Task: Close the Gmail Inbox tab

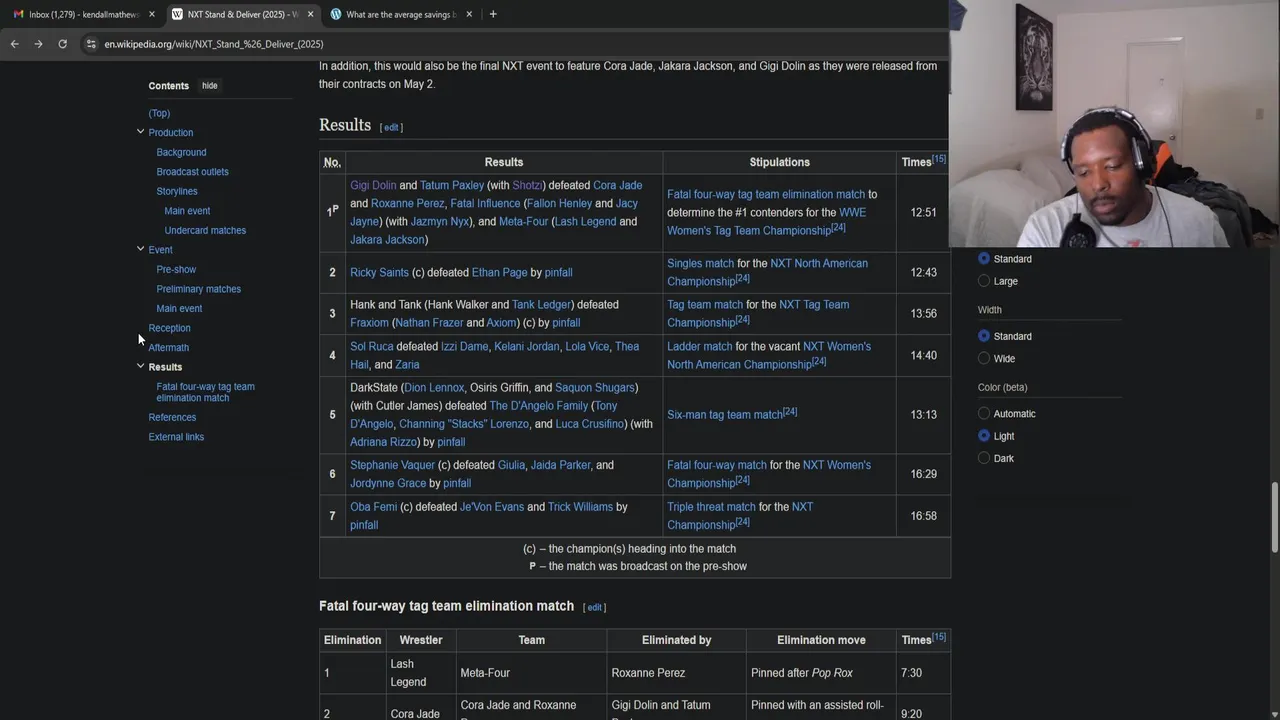Action: coord(152,14)
